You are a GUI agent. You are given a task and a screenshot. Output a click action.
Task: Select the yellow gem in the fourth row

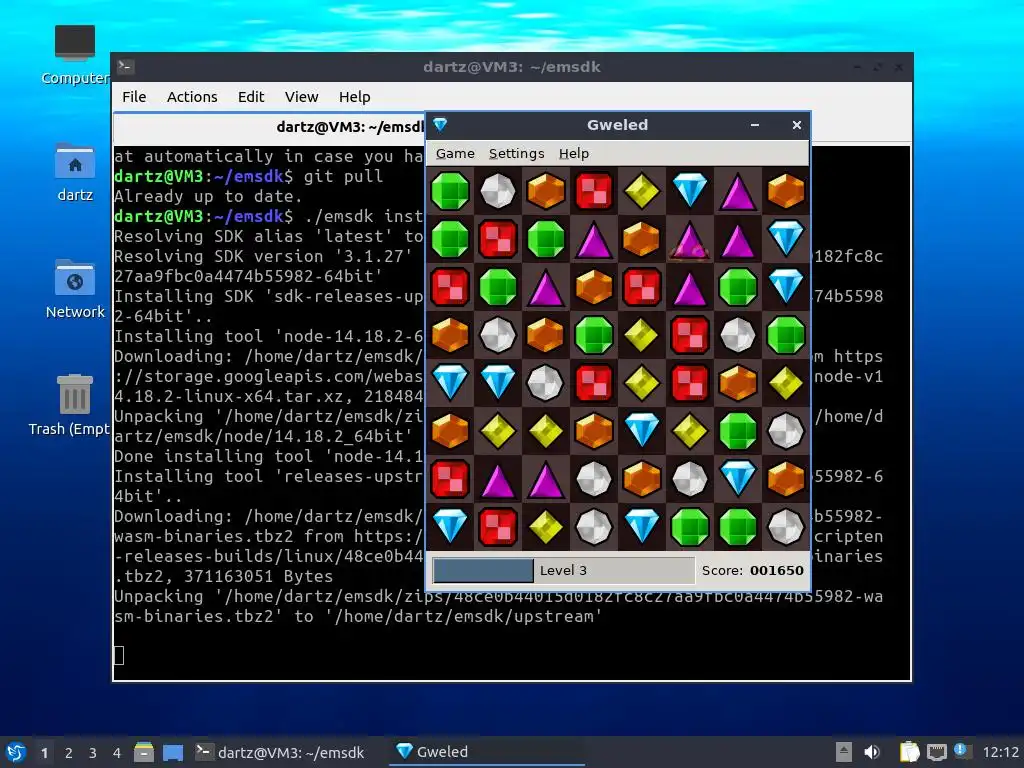[641, 334]
